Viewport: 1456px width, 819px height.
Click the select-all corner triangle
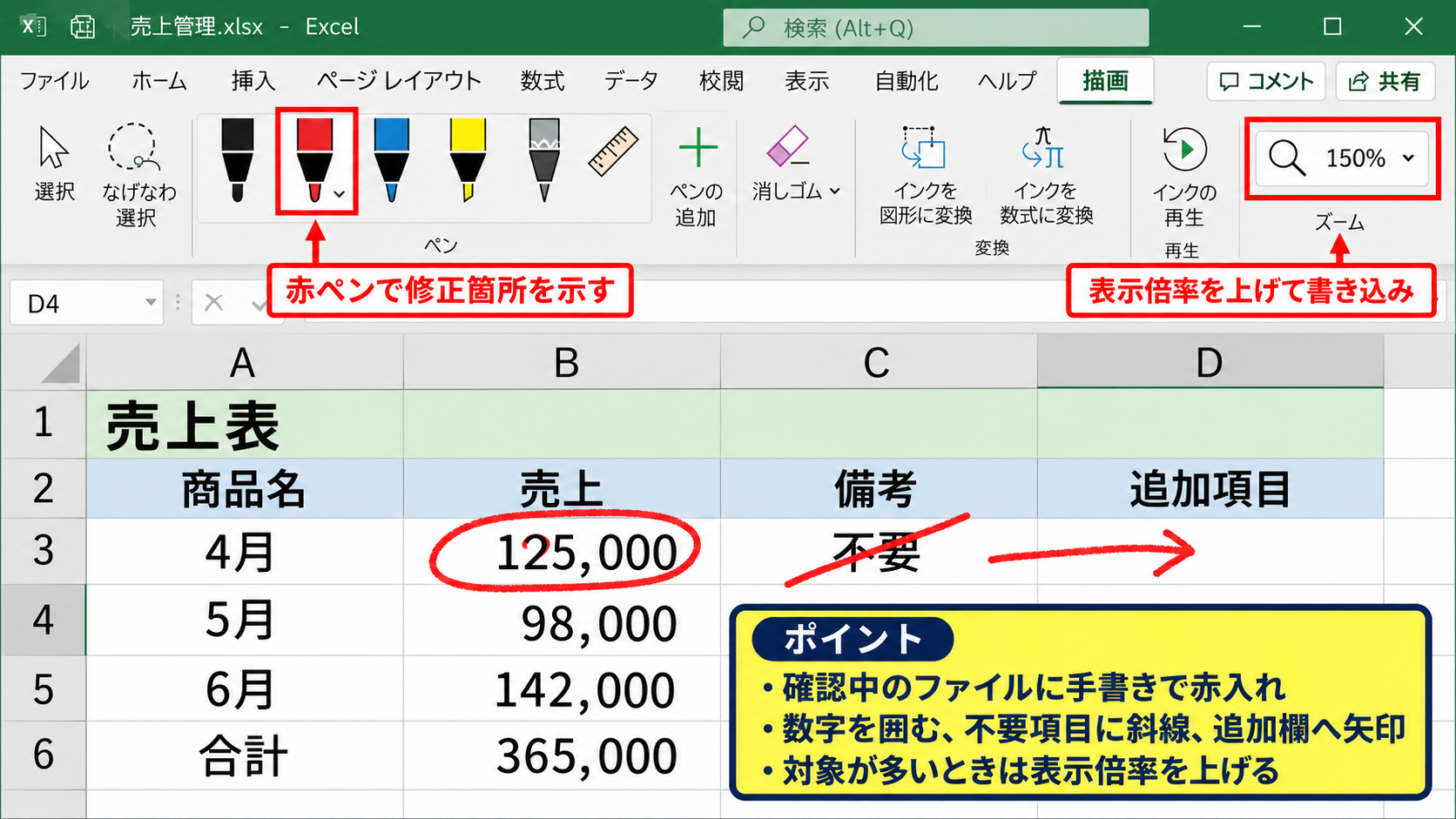click(x=60, y=363)
